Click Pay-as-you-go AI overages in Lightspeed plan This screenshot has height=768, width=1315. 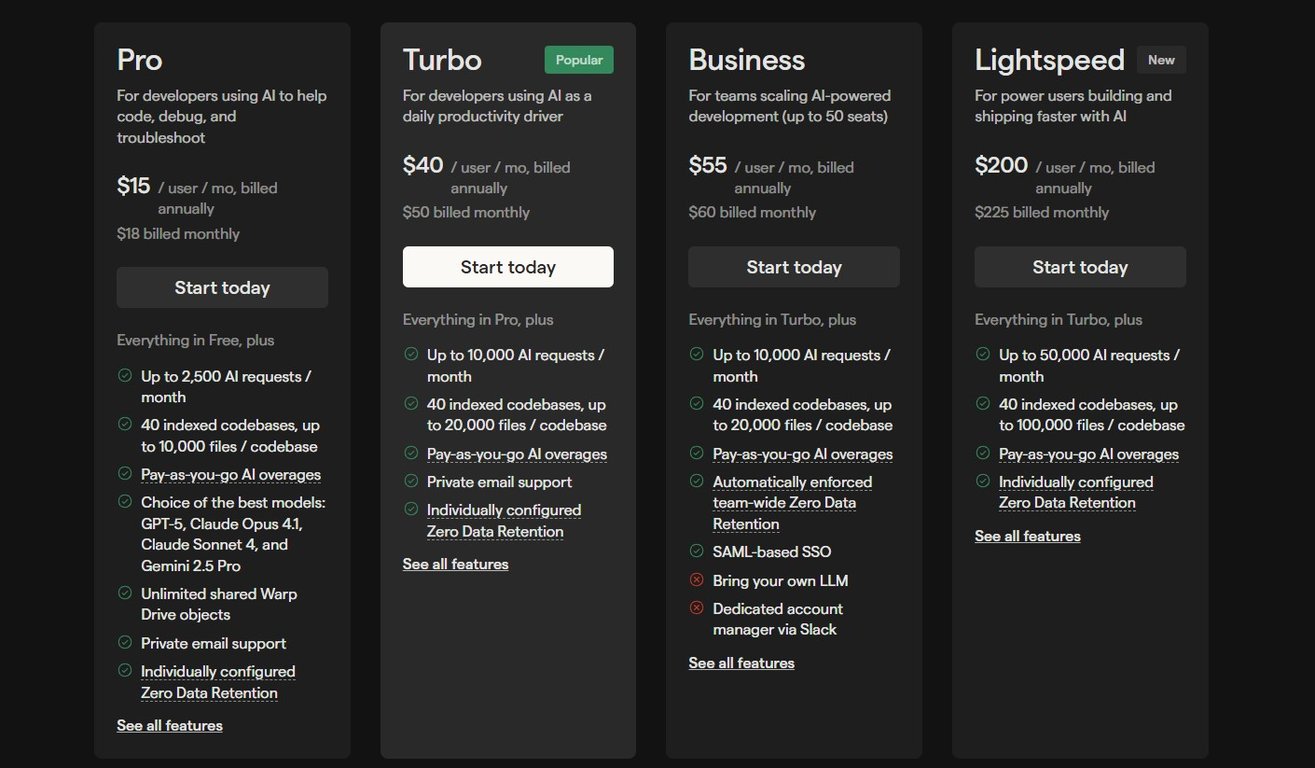point(1089,454)
